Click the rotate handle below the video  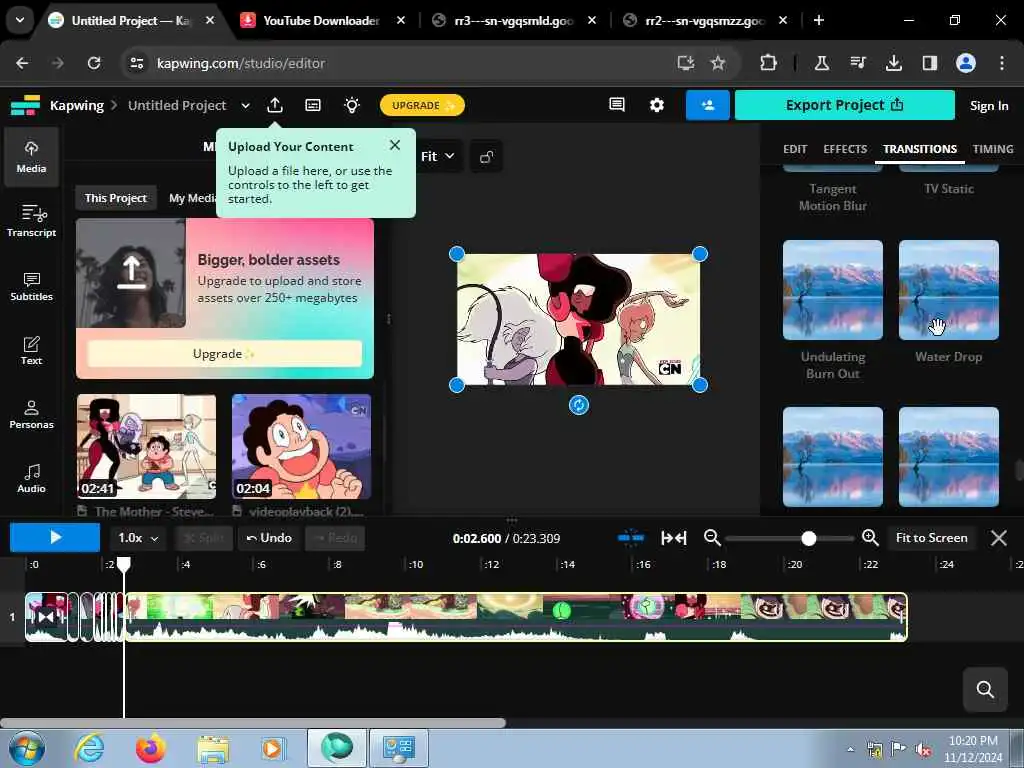(579, 405)
